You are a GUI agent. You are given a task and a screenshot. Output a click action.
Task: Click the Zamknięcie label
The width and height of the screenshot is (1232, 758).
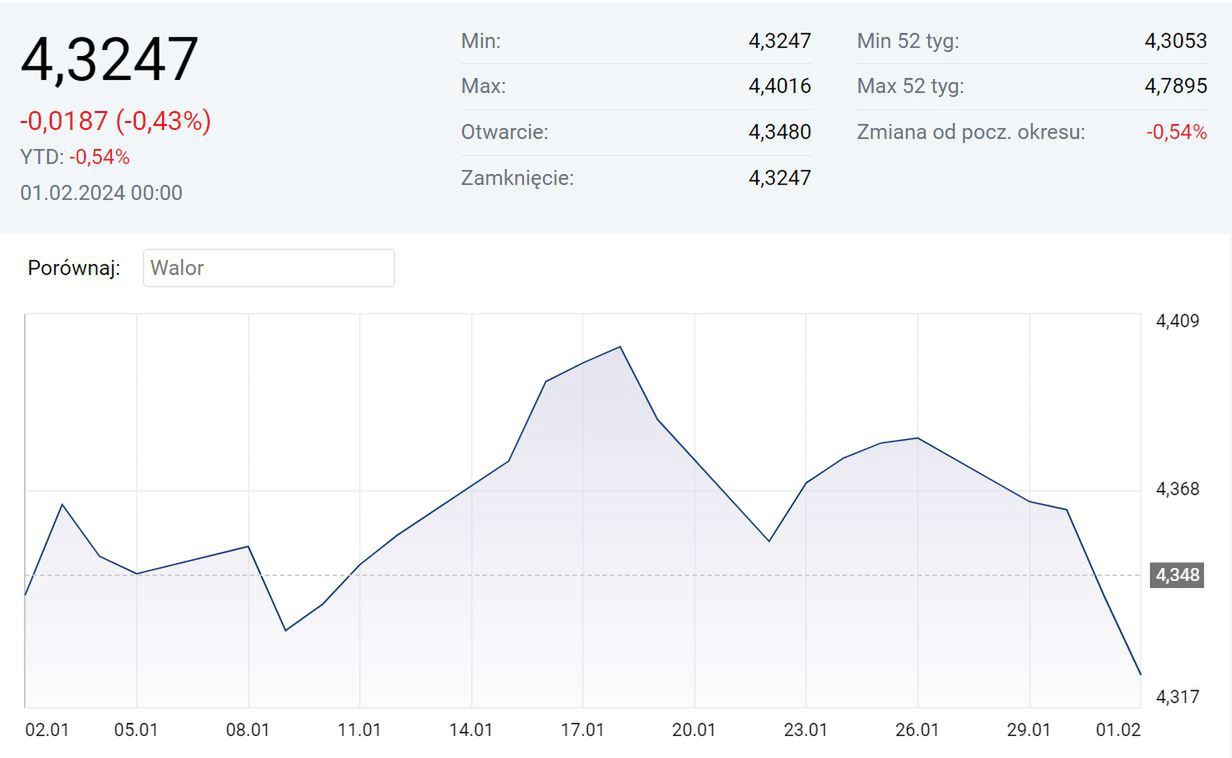[517, 178]
